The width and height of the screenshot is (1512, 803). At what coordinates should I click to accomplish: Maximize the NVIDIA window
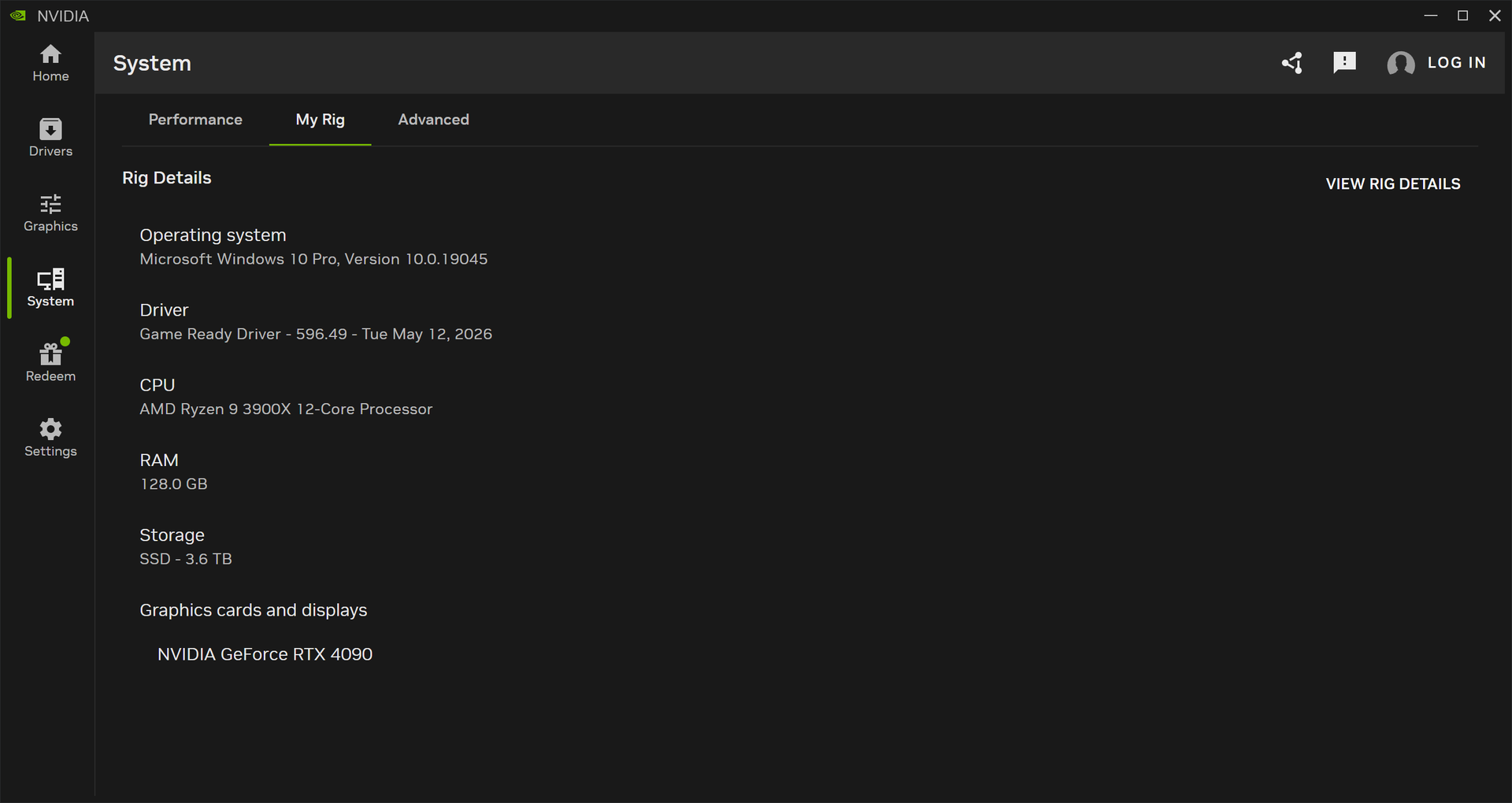pyautogui.click(x=1462, y=16)
